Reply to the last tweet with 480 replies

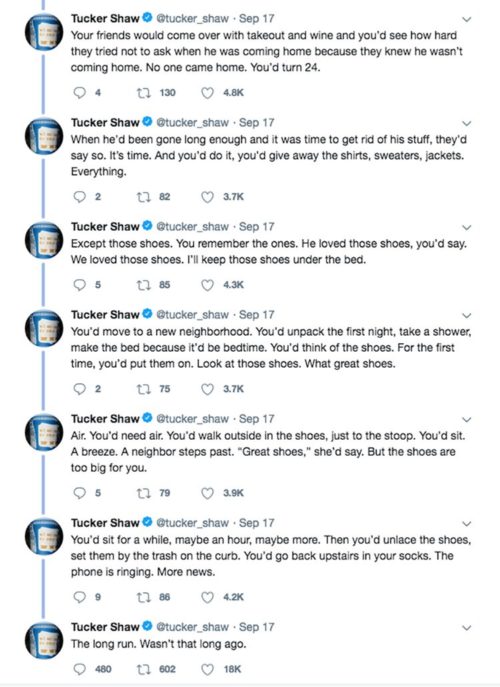(x=79, y=669)
